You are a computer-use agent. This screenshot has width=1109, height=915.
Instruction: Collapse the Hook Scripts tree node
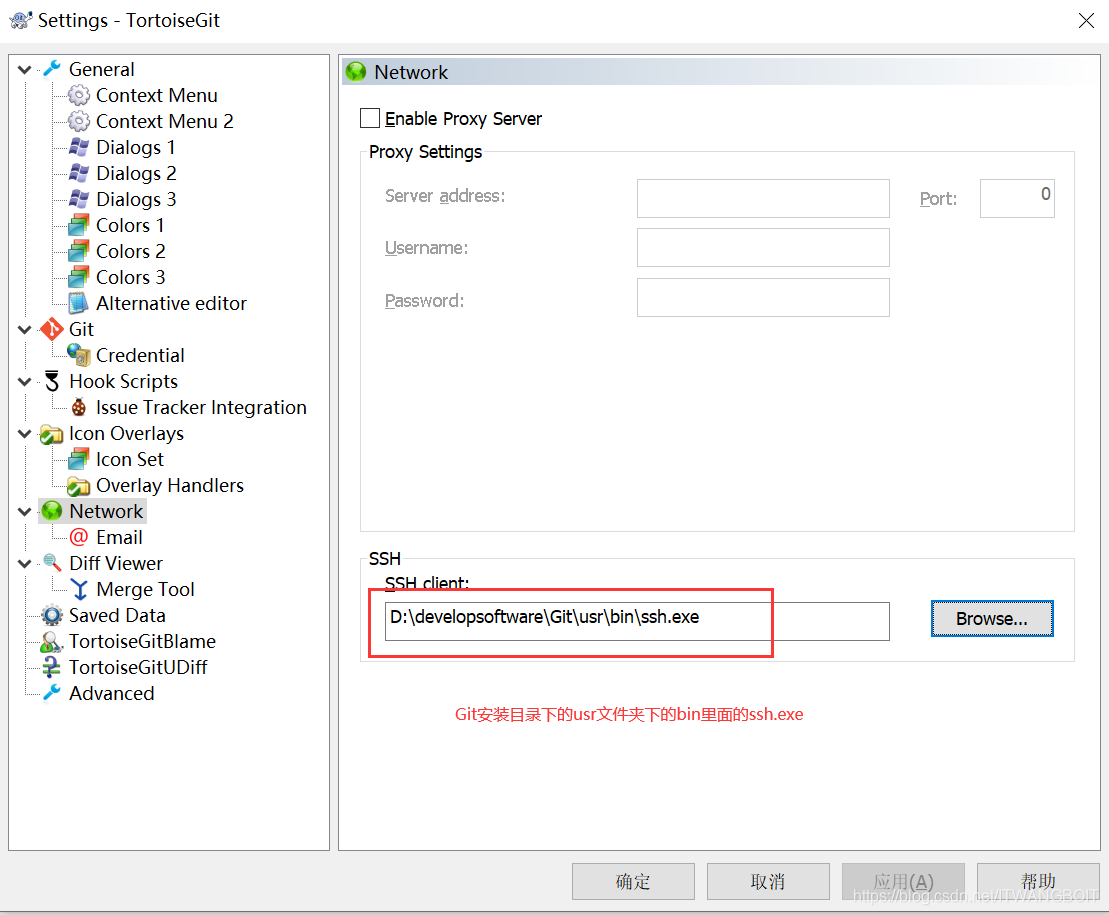25,381
